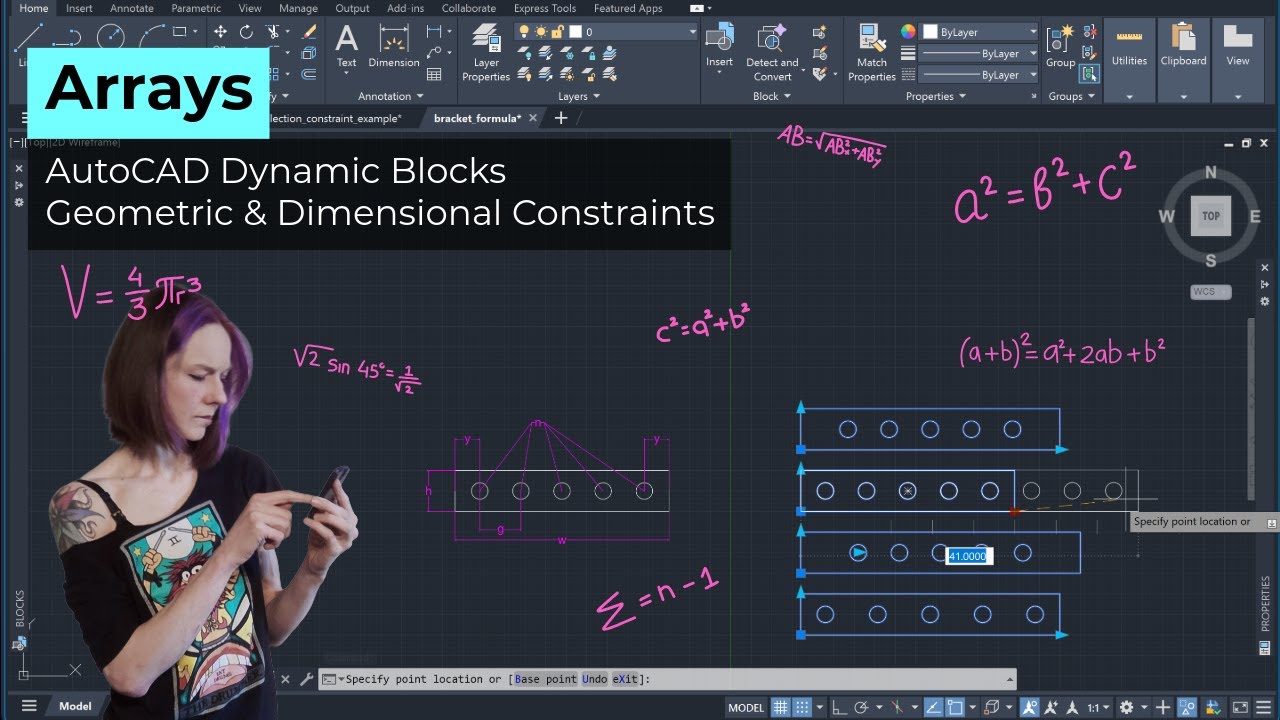The image size is (1280, 720).
Task: Click the Model layout tab
Action: 75,706
